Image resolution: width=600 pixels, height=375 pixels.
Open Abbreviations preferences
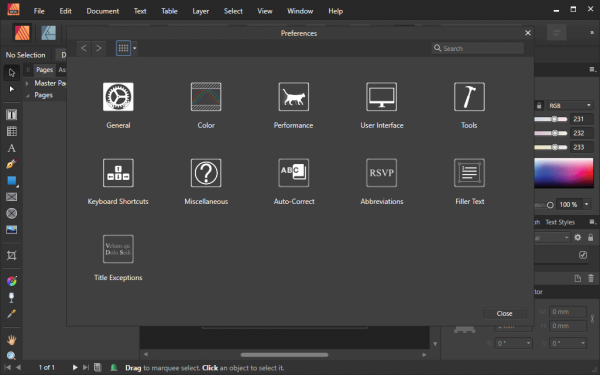pyautogui.click(x=382, y=173)
